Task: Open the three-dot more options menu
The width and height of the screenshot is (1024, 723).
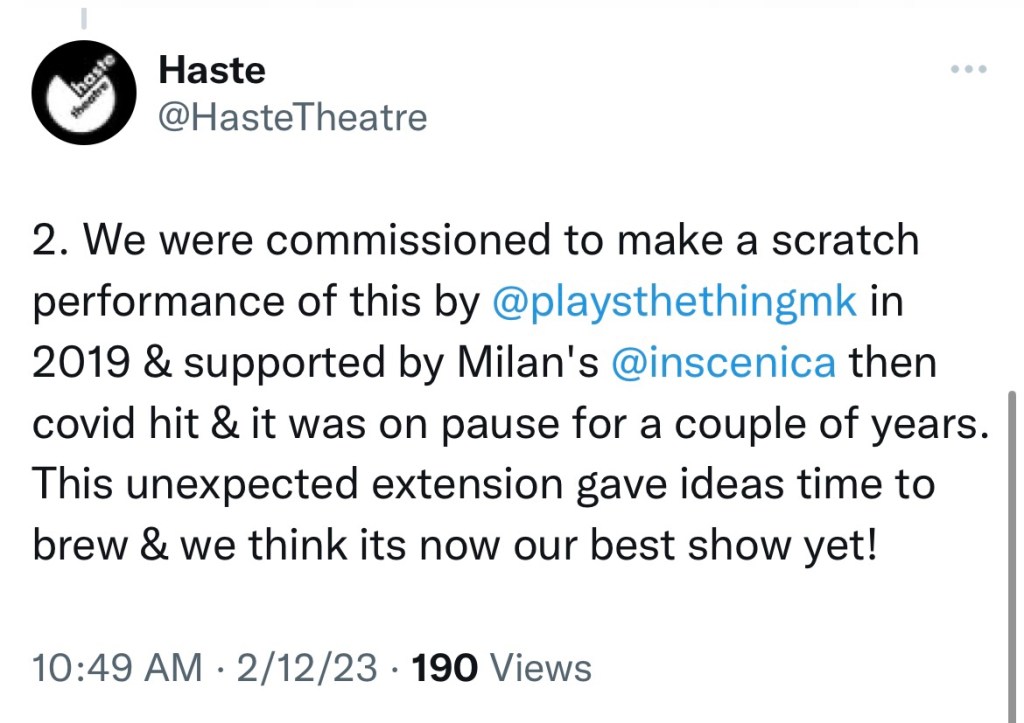Action: pyautogui.click(x=969, y=70)
